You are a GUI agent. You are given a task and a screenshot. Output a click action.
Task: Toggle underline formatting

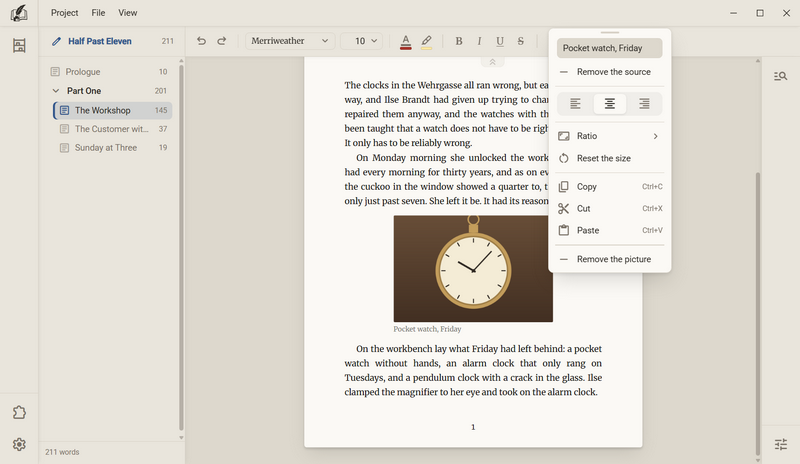500,41
